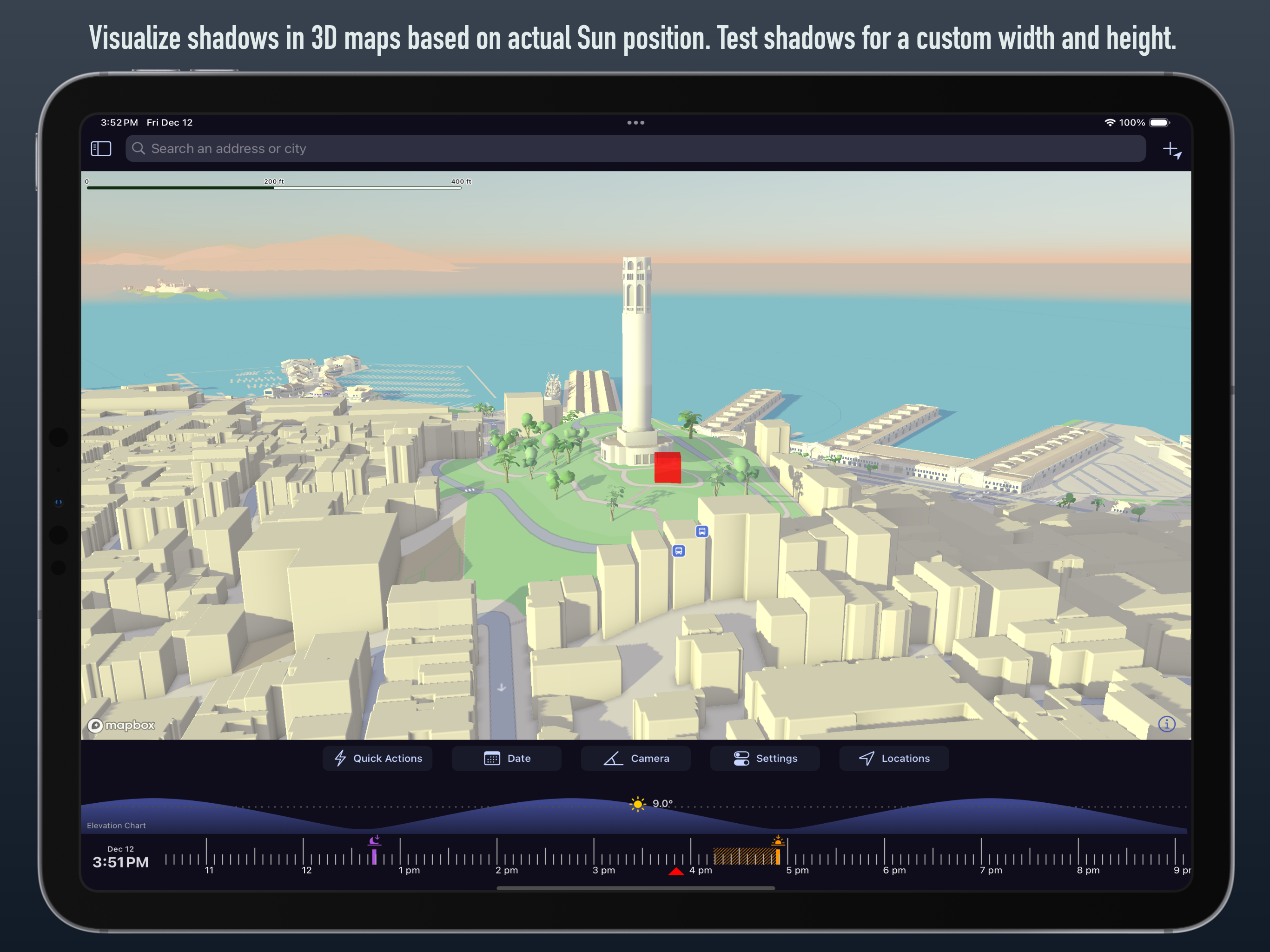Click the sun icon on elevation chart

(x=637, y=804)
